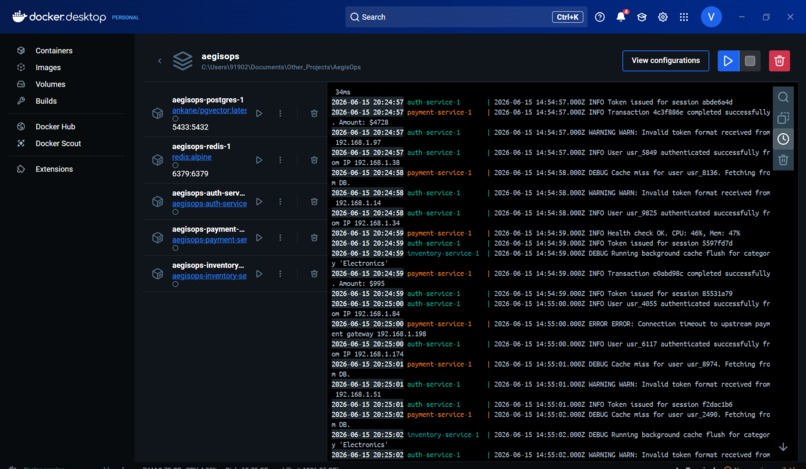Image resolution: width=806 pixels, height=469 pixels.
Task: Open more actions for aegisops-redis-1
Action: point(280,160)
